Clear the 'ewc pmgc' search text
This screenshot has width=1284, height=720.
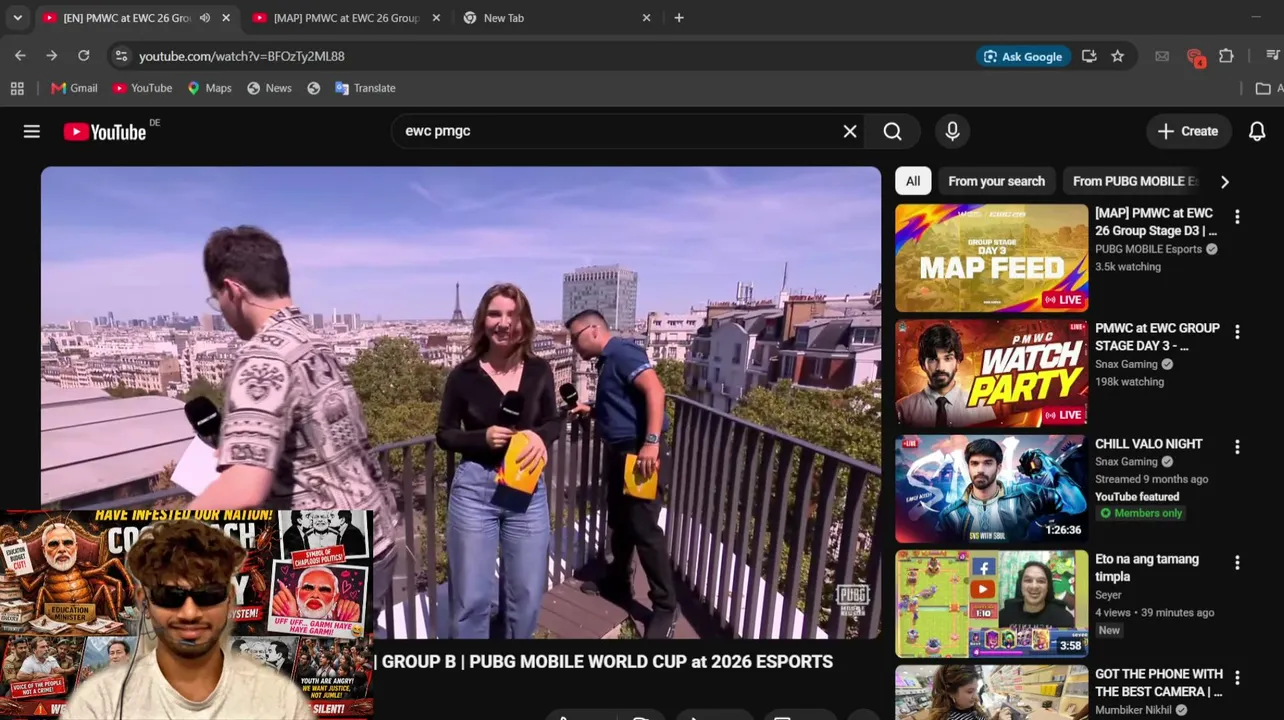click(x=850, y=131)
